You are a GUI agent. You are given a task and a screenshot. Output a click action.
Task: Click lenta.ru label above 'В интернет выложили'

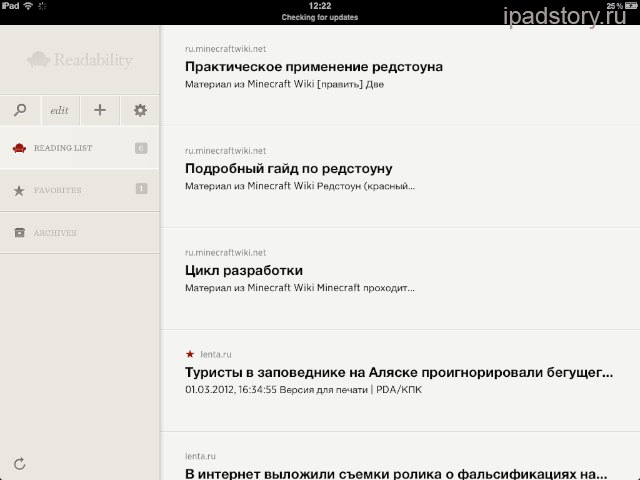(200, 456)
